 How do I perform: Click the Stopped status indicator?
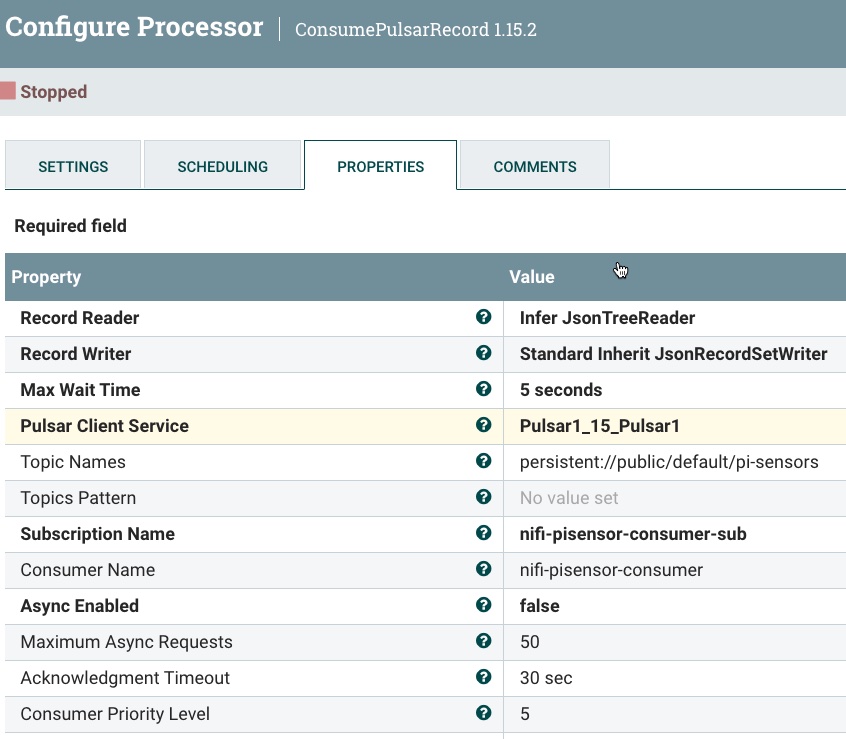point(44,92)
